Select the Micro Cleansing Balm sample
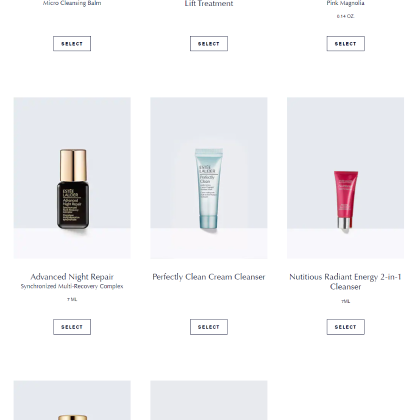Image resolution: width=420 pixels, height=420 pixels. pos(72,44)
